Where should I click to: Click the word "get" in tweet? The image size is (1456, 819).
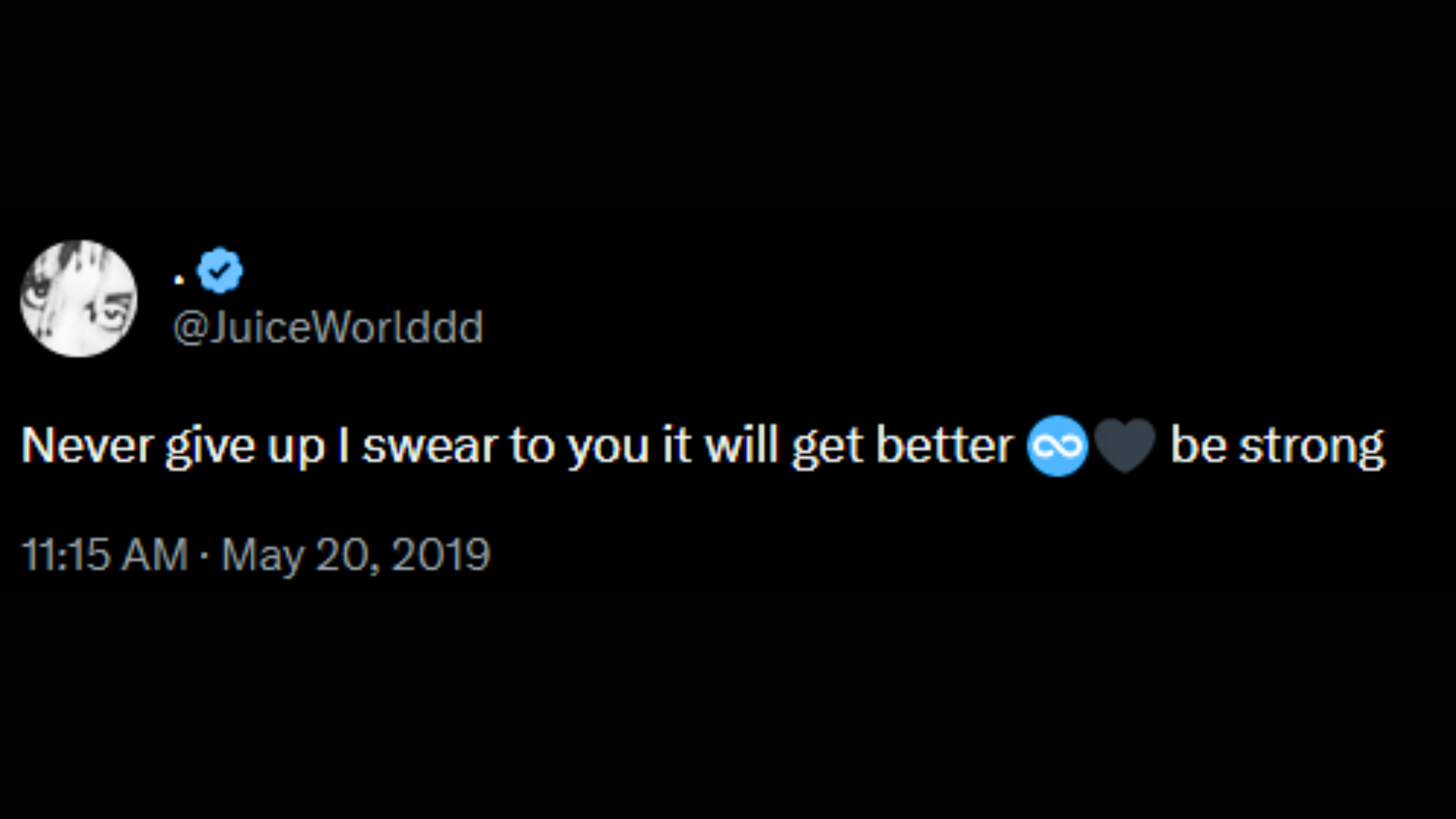point(819,447)
